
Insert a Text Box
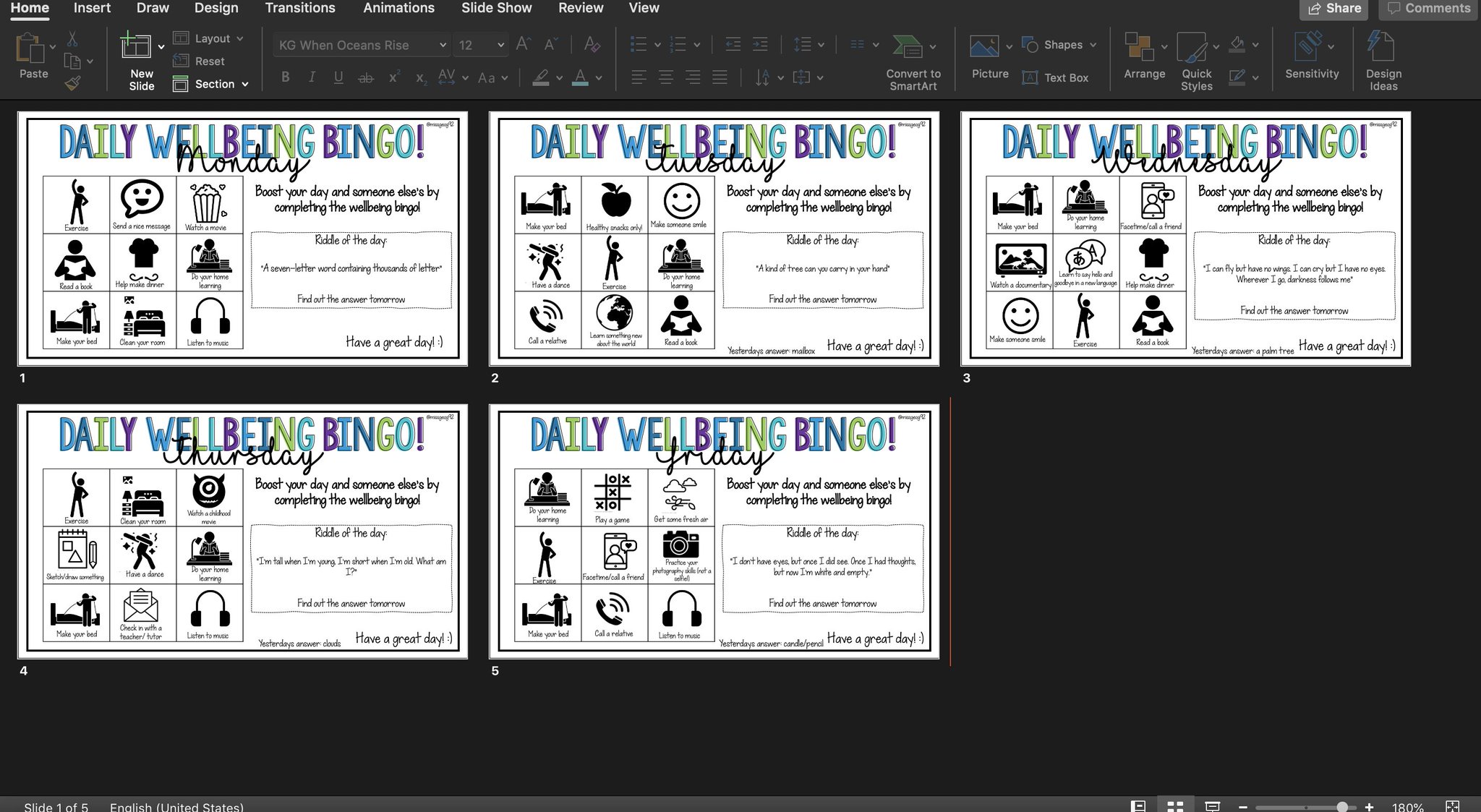(x=1057, y=77)
